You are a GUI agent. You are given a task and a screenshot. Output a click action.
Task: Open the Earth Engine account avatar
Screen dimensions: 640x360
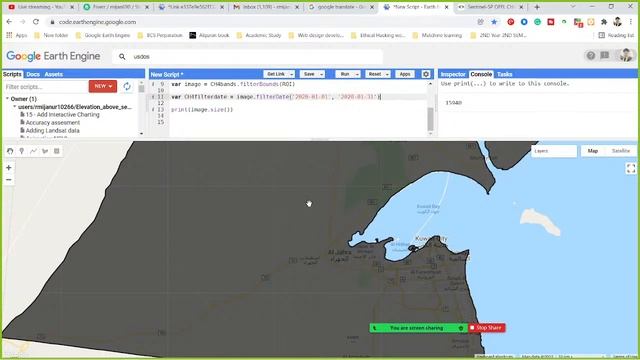coord(625,55)
